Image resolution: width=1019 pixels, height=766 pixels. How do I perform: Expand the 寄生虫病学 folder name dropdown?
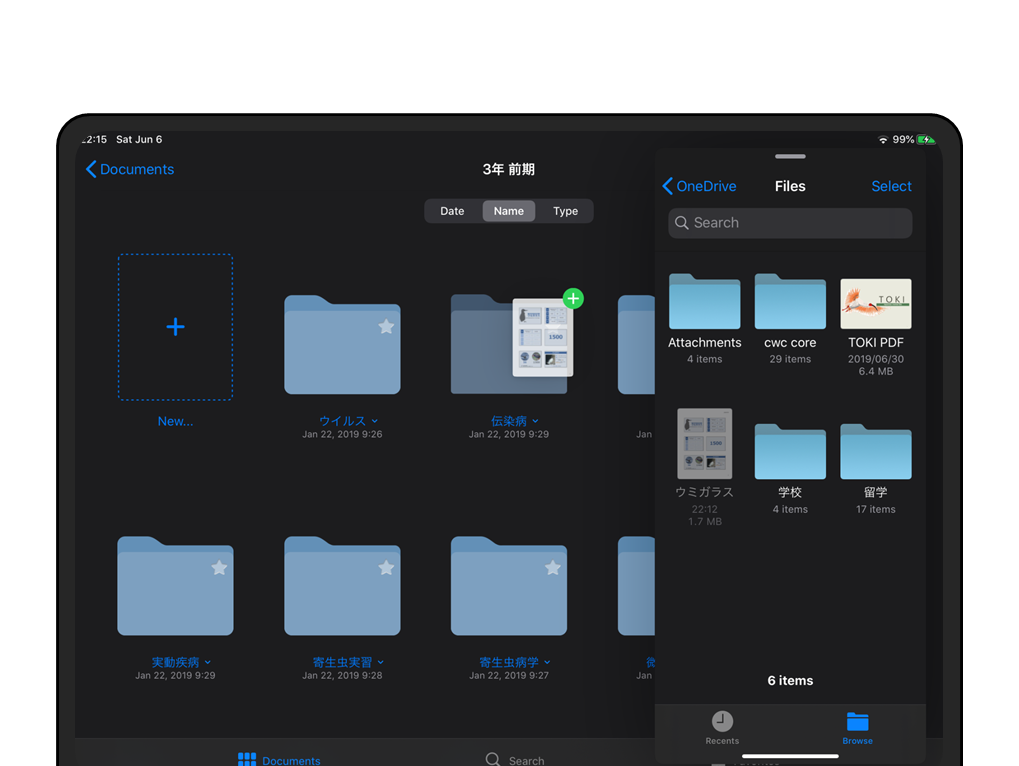click(547, 663)
